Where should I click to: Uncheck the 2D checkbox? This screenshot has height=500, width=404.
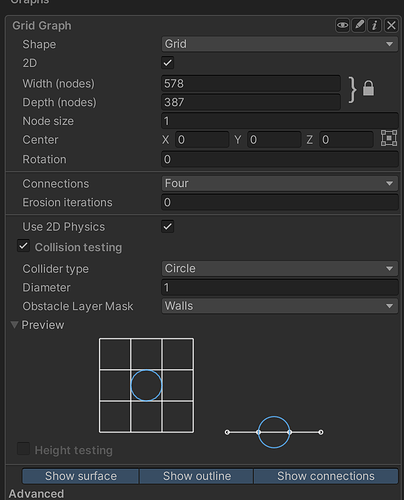pyautogui.click(x=168, y=63)
